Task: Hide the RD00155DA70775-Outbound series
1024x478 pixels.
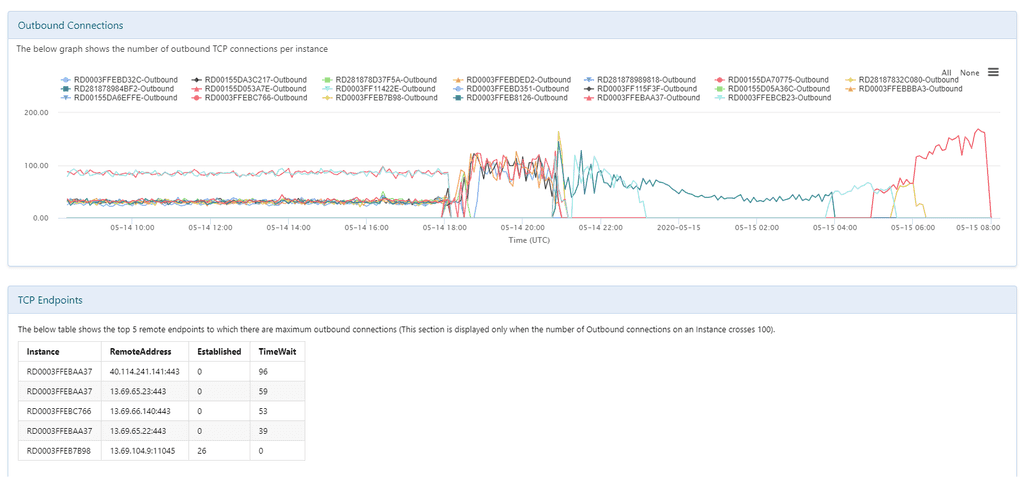Action: 771,80
